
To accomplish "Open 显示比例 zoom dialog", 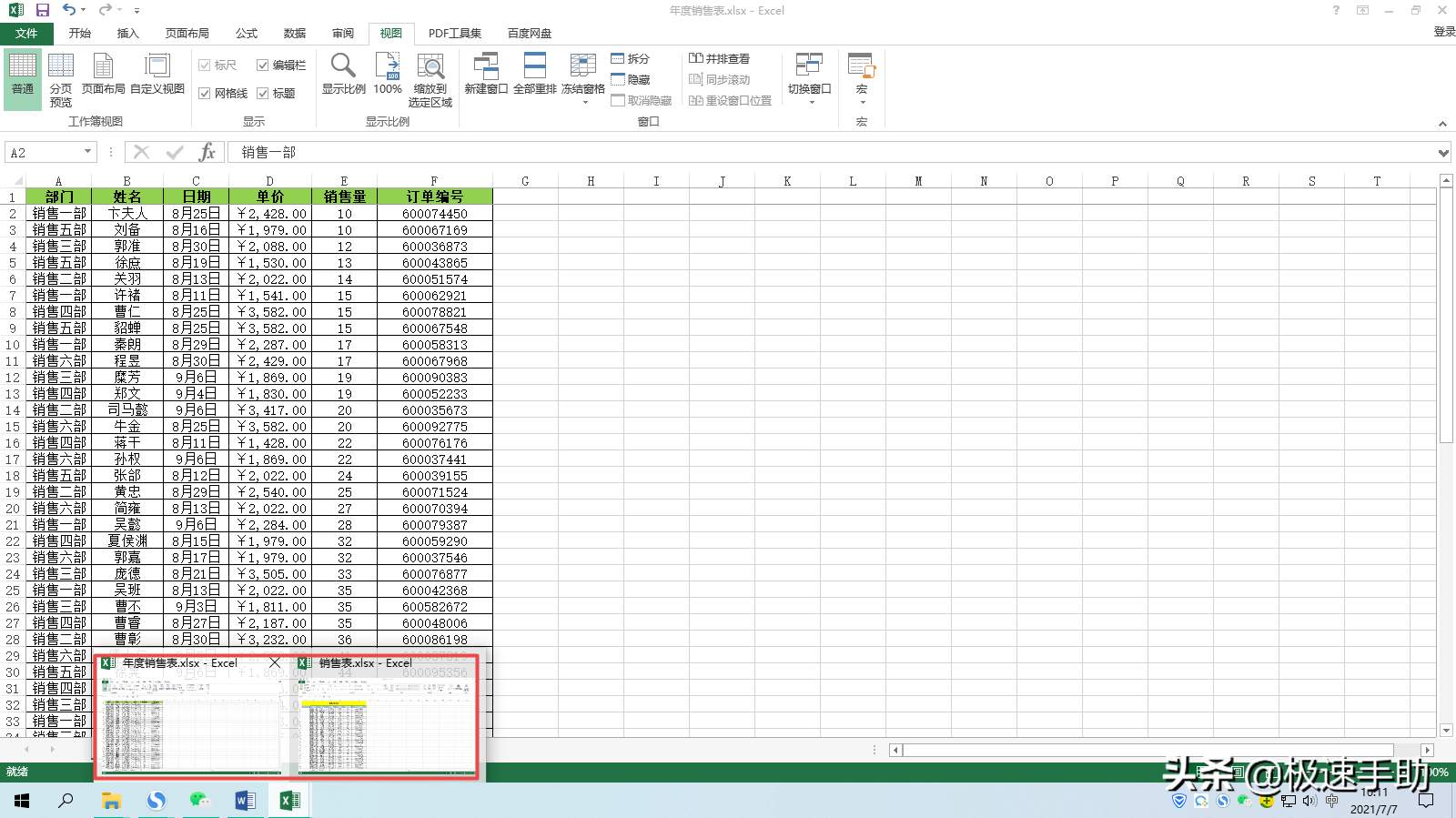I will [343, 75].
